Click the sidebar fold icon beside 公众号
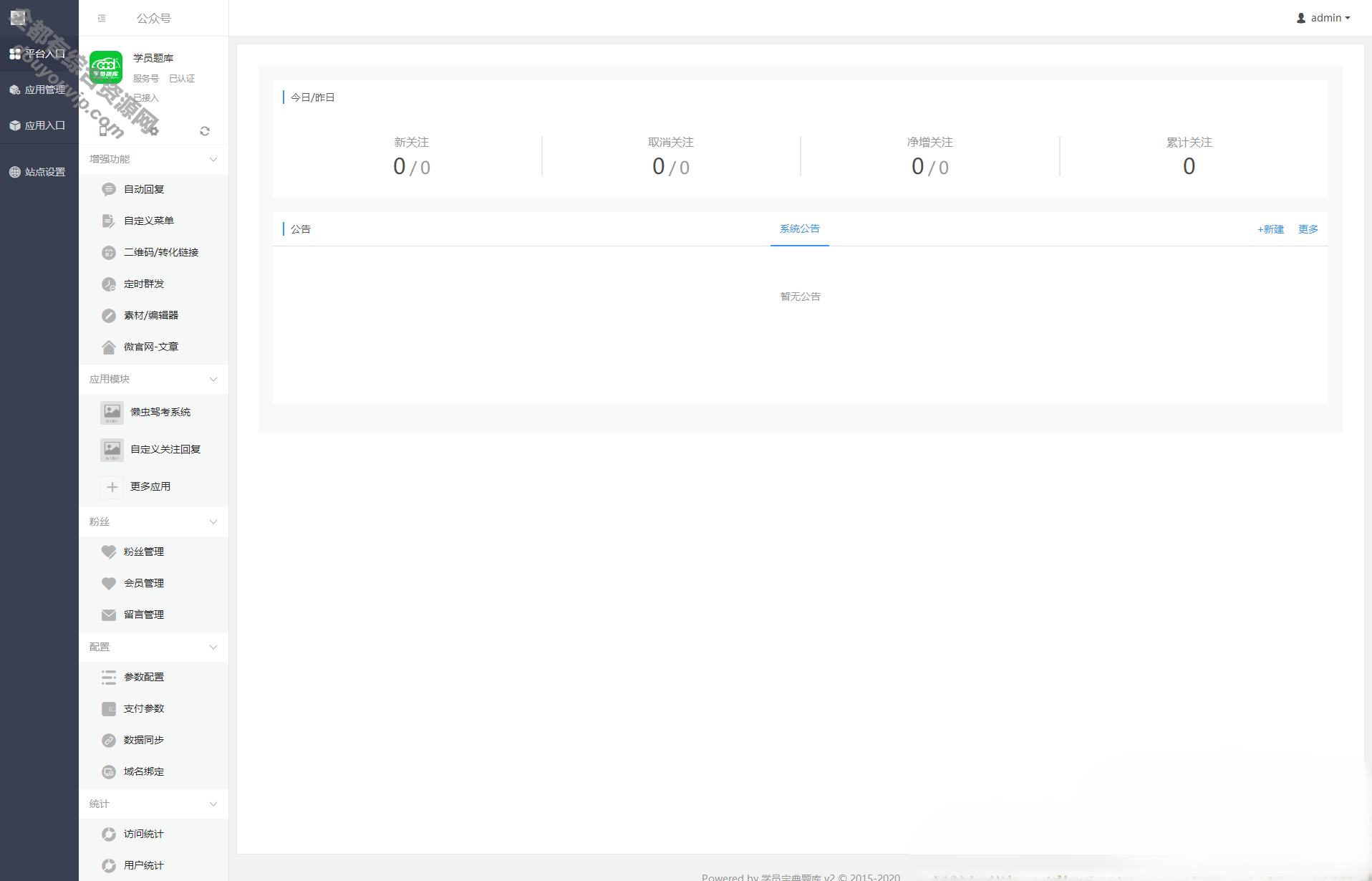The image size is (1372, 881). point(102,19)
